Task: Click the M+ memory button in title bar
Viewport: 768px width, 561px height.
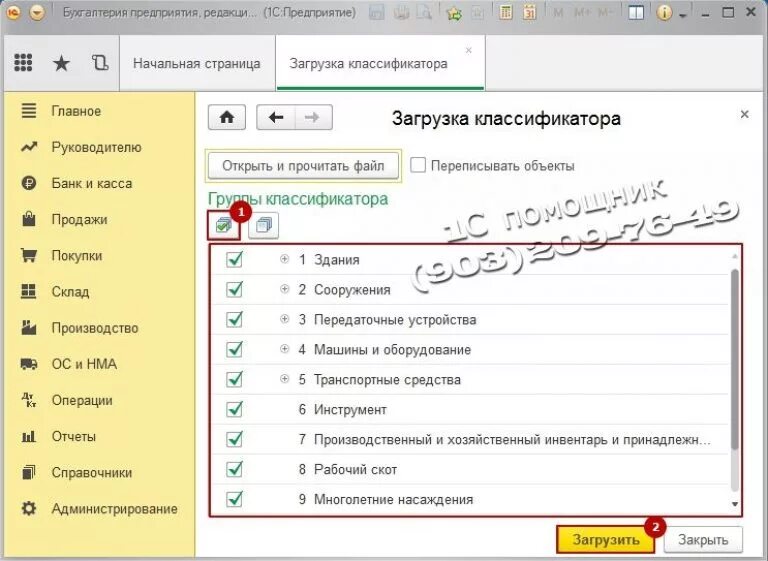Action: 582,13
